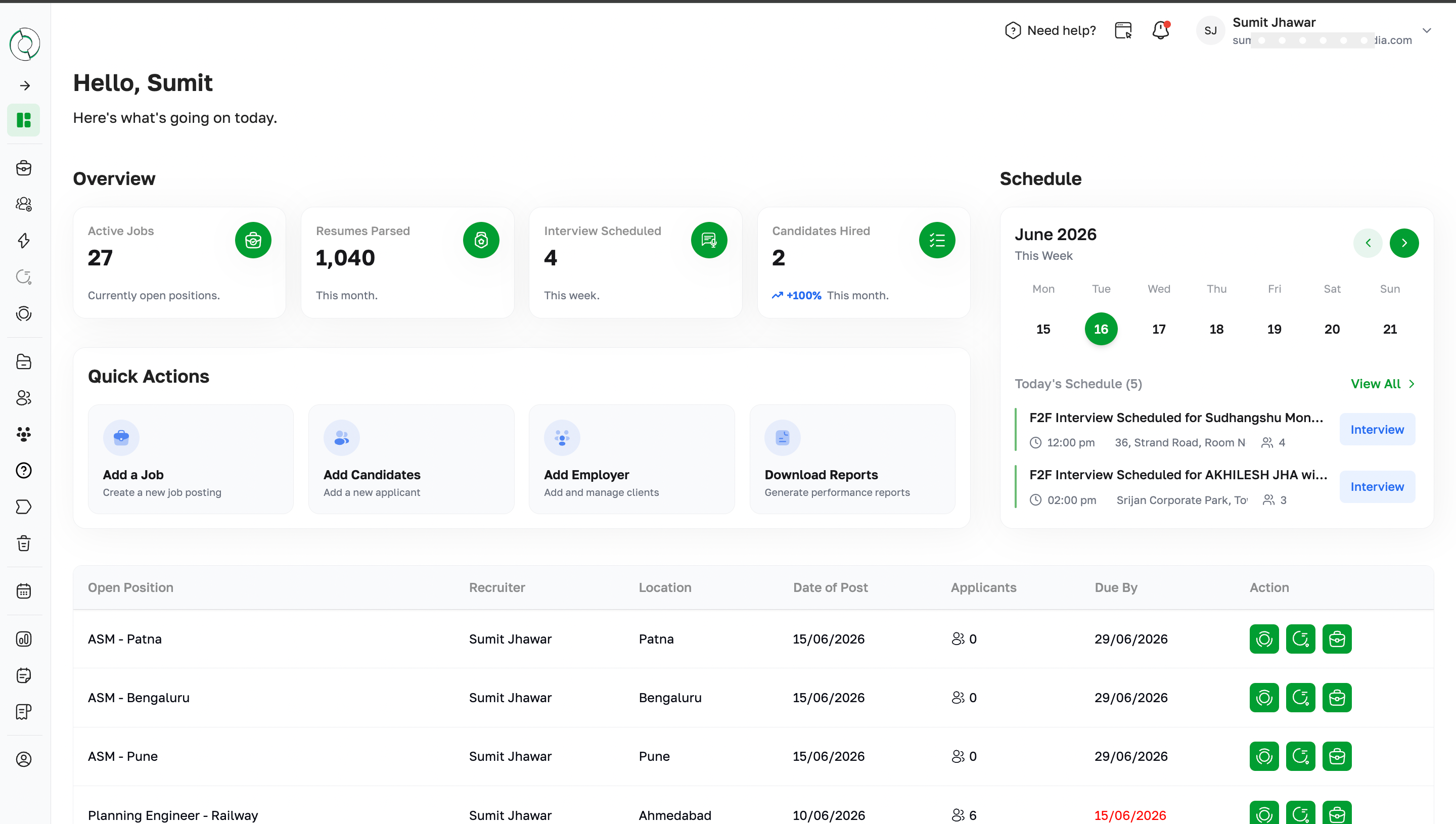Expand the Sumit Jhawar account dropdown
Viewport: 1456px width, 824px height.
tap(1427, 30)
